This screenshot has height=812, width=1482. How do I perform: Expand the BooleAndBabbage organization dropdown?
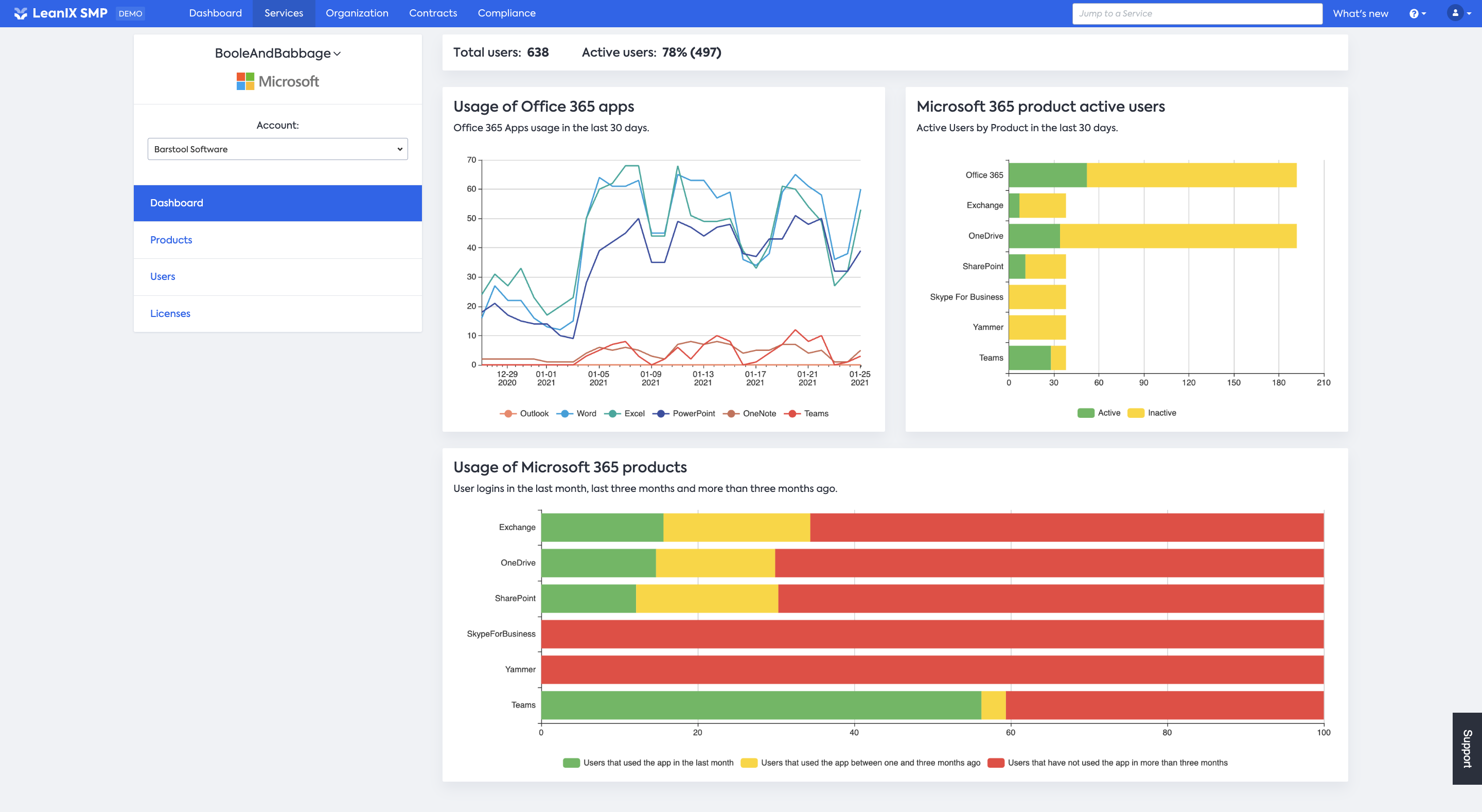[x=277, y=54]
